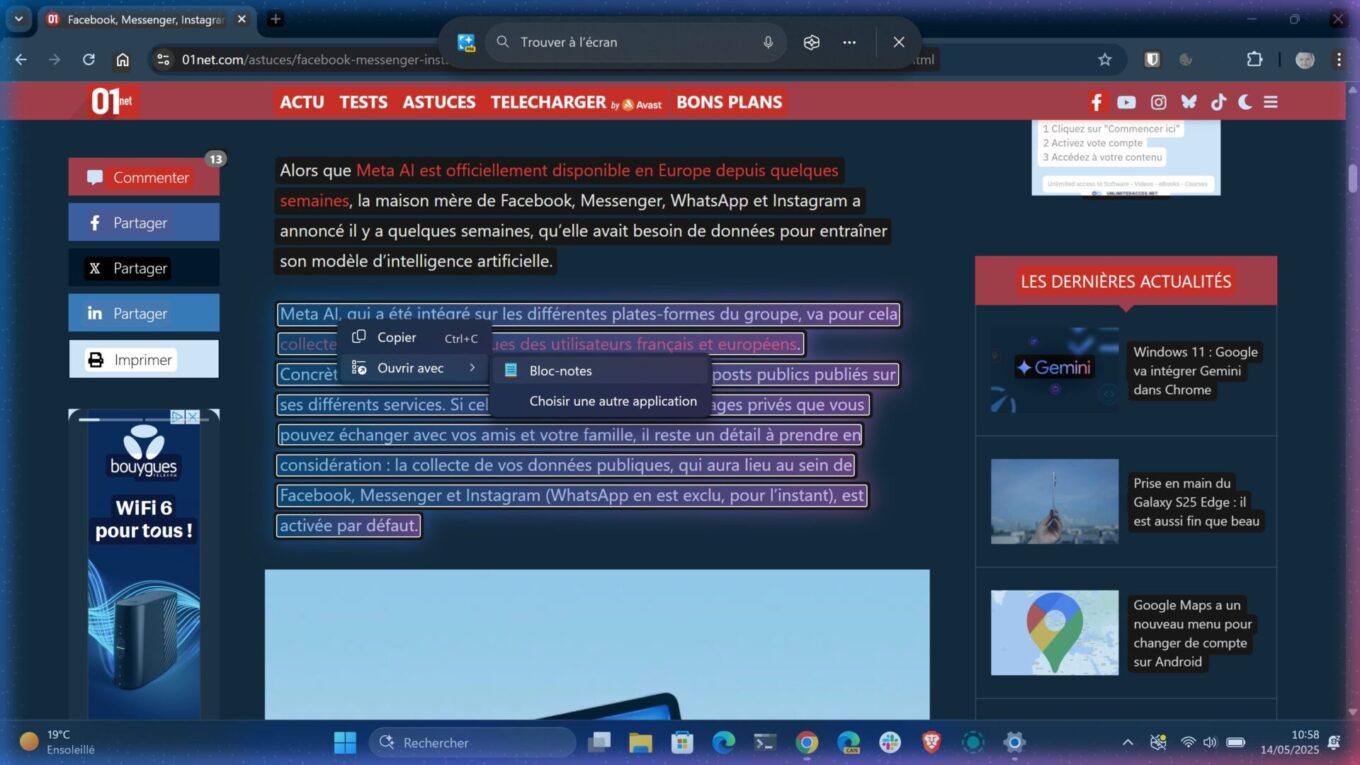Open 01net's Instagram icon
The height and width of the screenshot is (765, 1360).
coord(1158,102)
